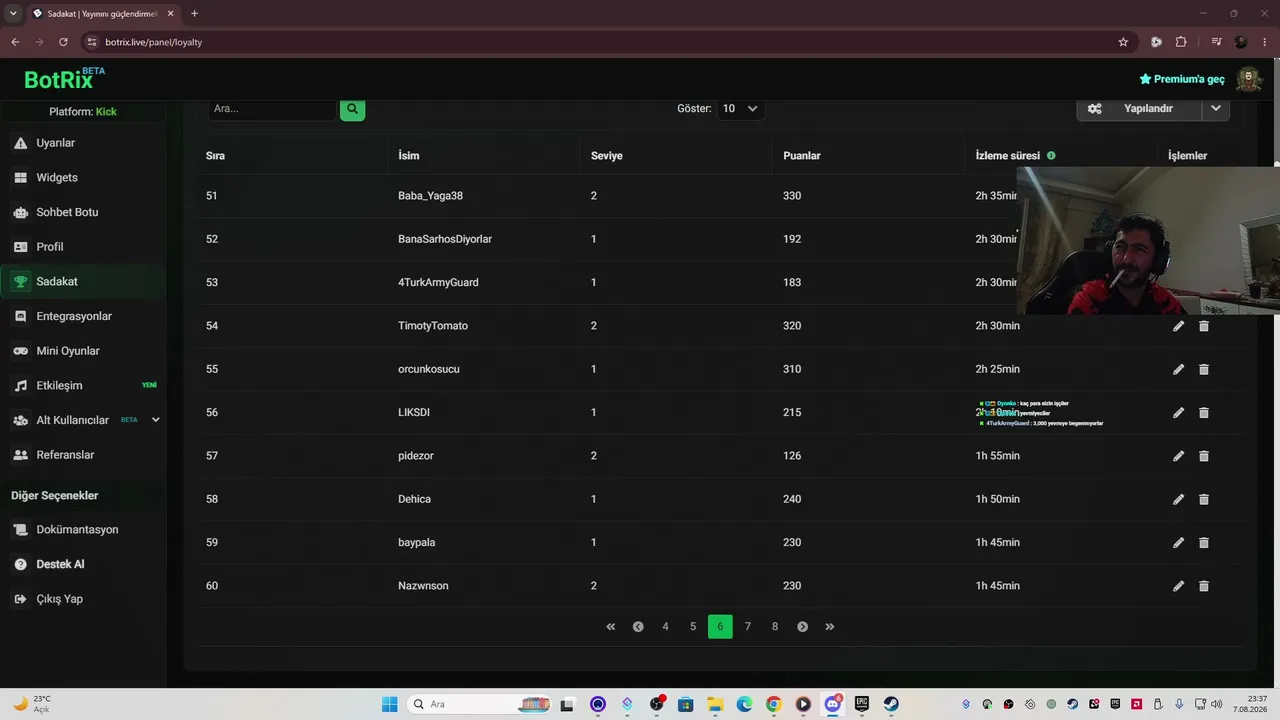Expand the Yapılandır dropdown arrow

pyautogui.click(x=1216, y=108)
